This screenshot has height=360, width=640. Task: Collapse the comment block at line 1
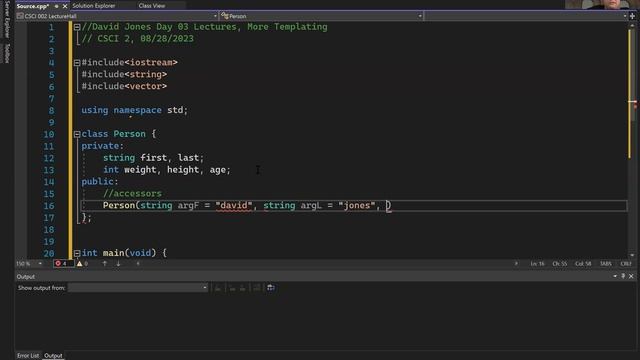[77, 27]
